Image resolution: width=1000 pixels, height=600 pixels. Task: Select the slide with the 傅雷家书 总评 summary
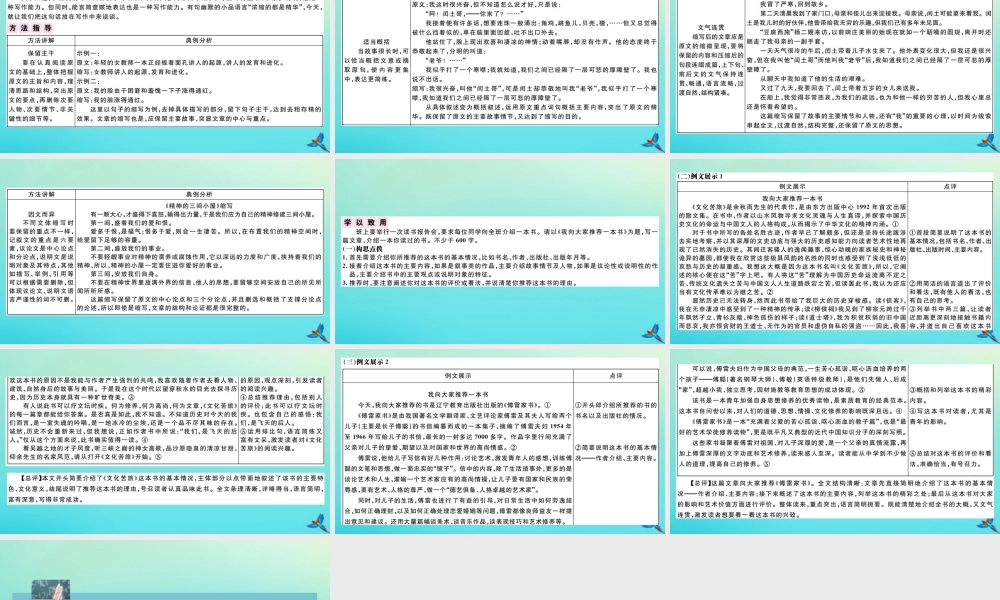click(x=835, y=441)
